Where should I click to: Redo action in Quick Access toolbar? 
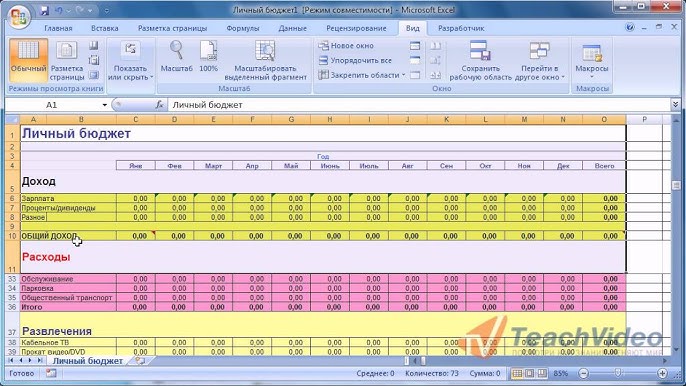[x=79, y=10]
